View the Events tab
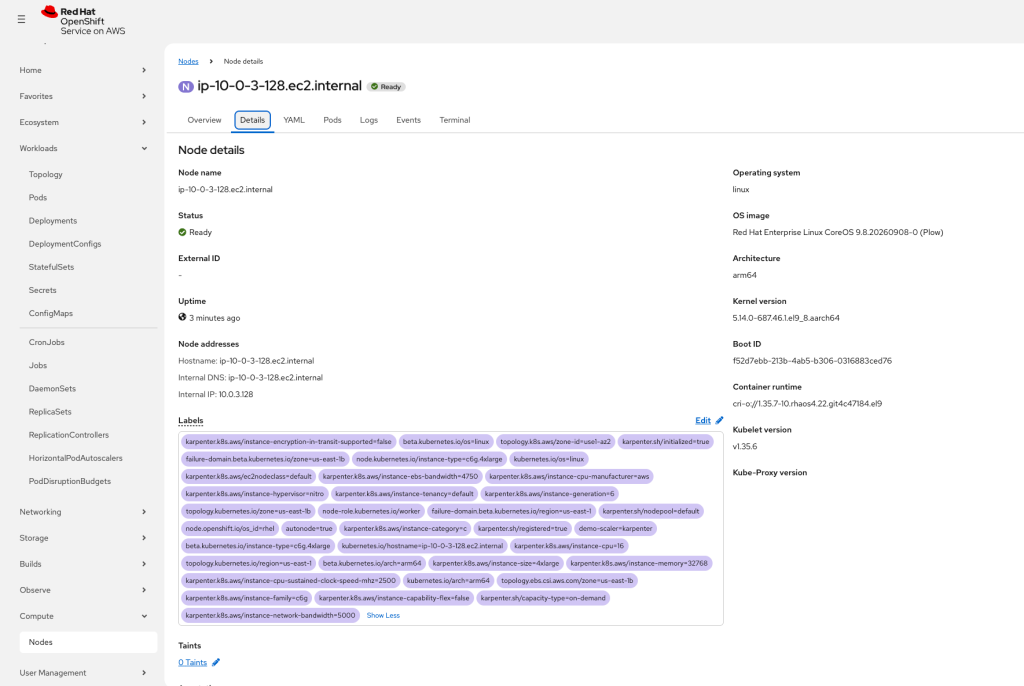The image size is (1024, 686). [408, 120]
